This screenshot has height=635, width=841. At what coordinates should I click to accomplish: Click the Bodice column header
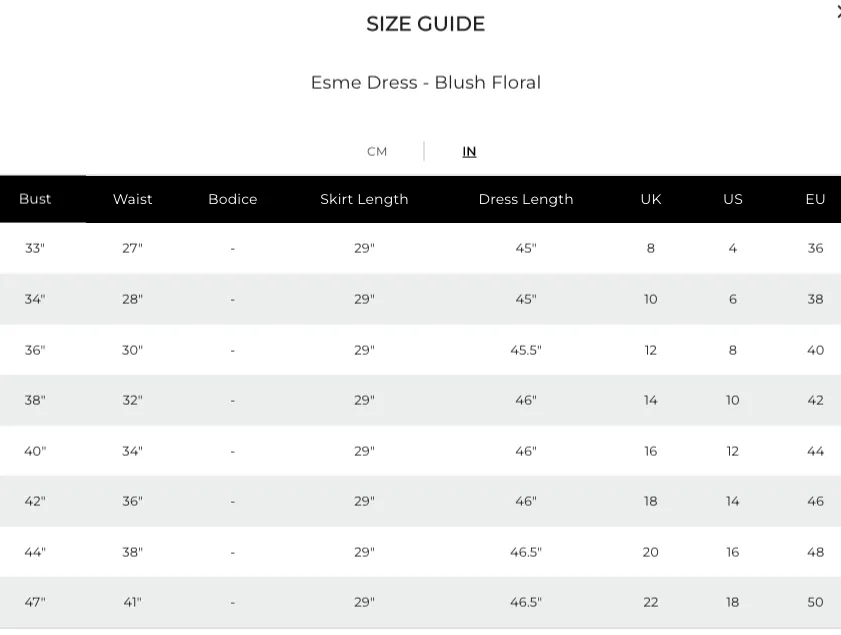click(233, 199)
